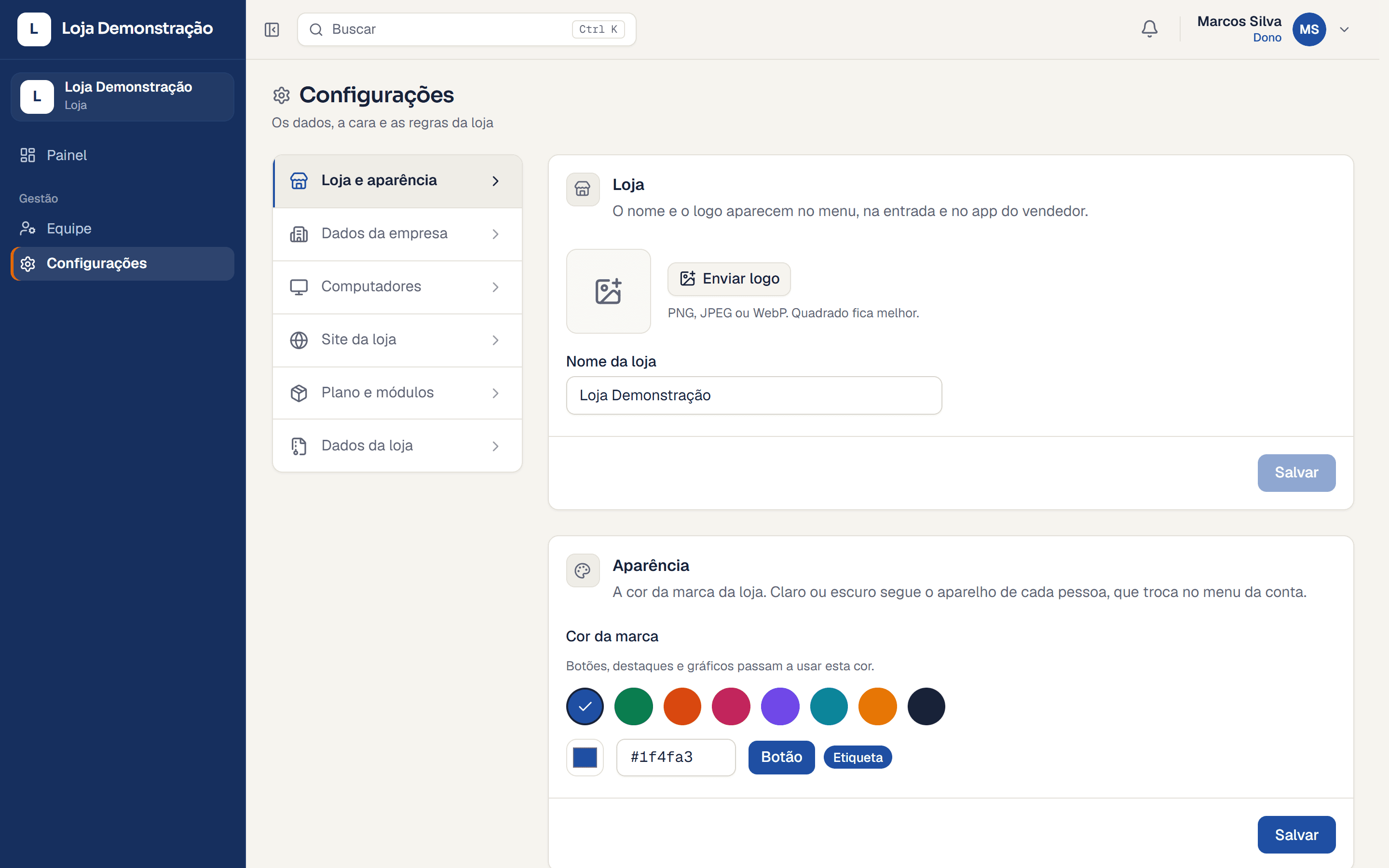
Task: Select the amber orange brand color swatch
Action: click(878, 706)
